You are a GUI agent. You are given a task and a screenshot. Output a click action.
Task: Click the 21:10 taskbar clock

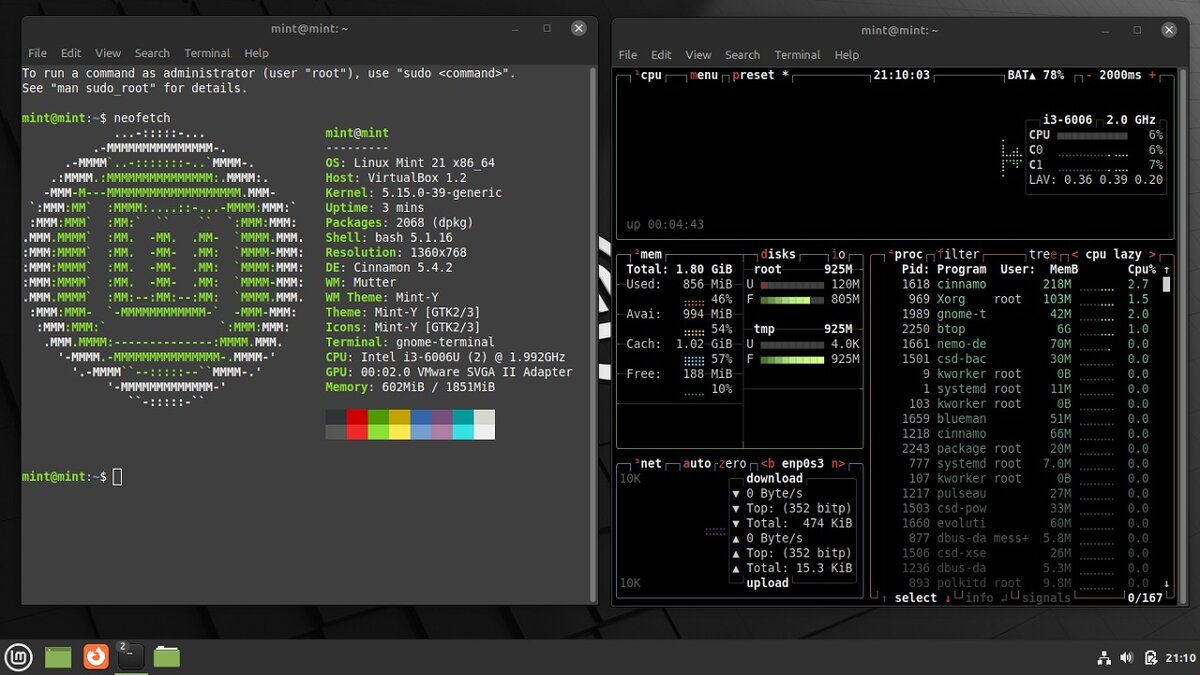pyautogui.click(x=1180, y=658)
